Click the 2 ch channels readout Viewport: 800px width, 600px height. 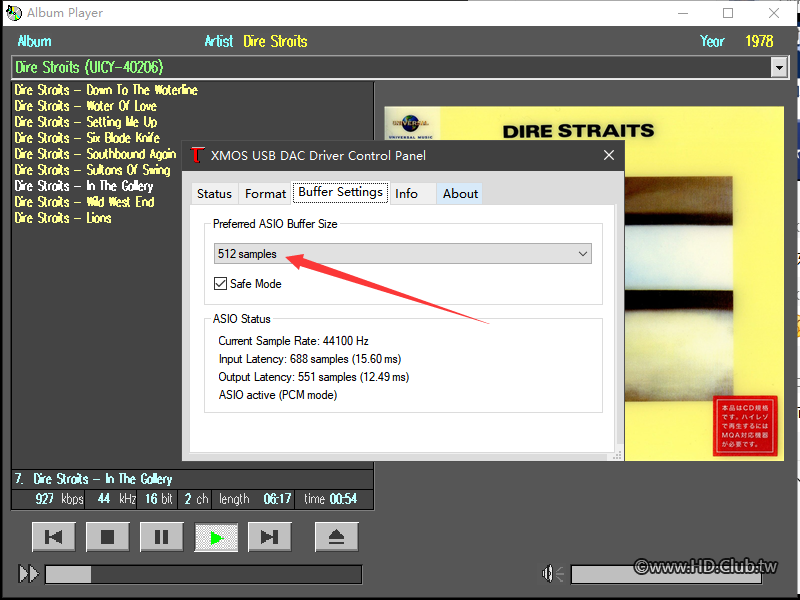click(196, 499)
